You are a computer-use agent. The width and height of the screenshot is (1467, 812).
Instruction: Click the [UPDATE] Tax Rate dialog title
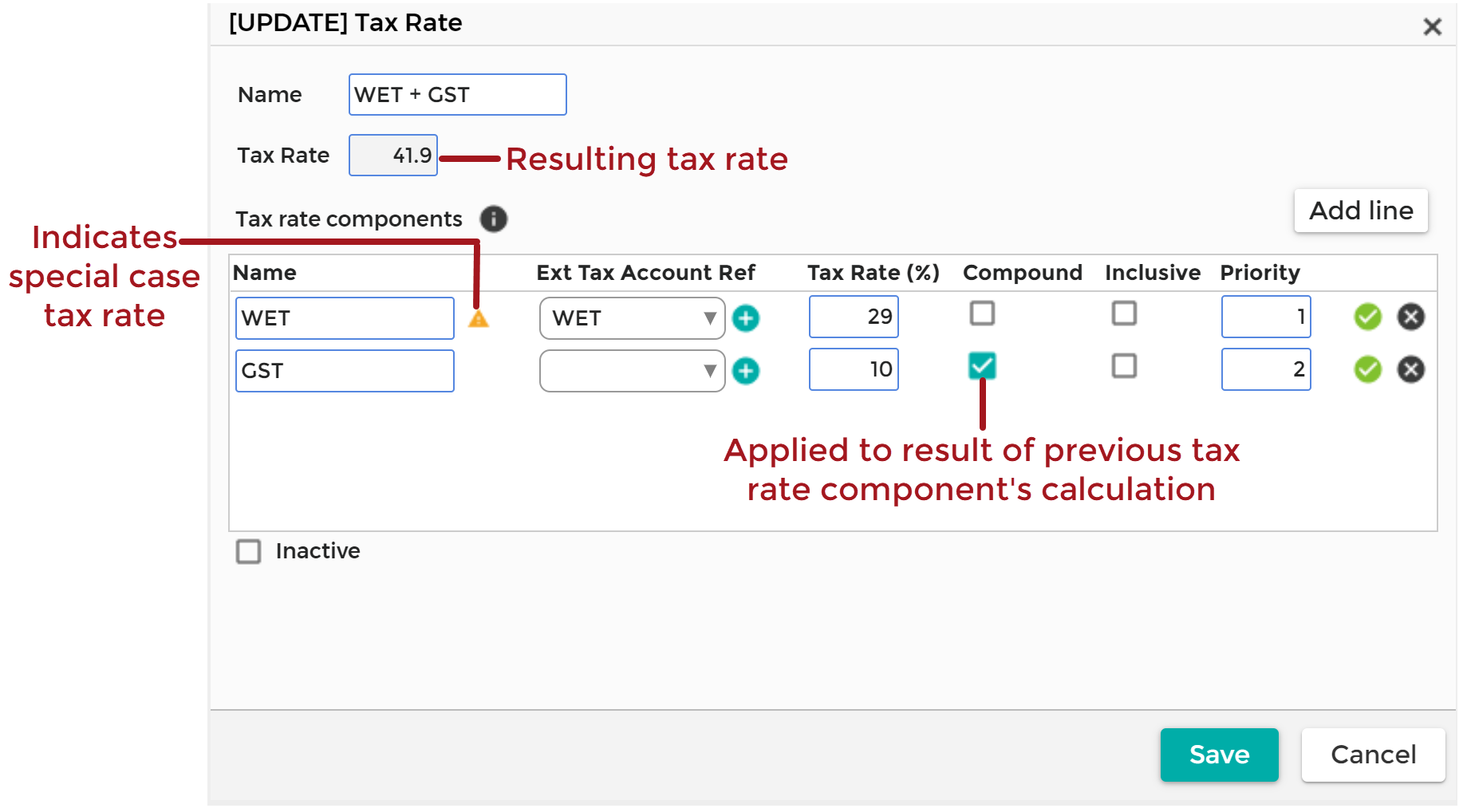tap(345, 22)
